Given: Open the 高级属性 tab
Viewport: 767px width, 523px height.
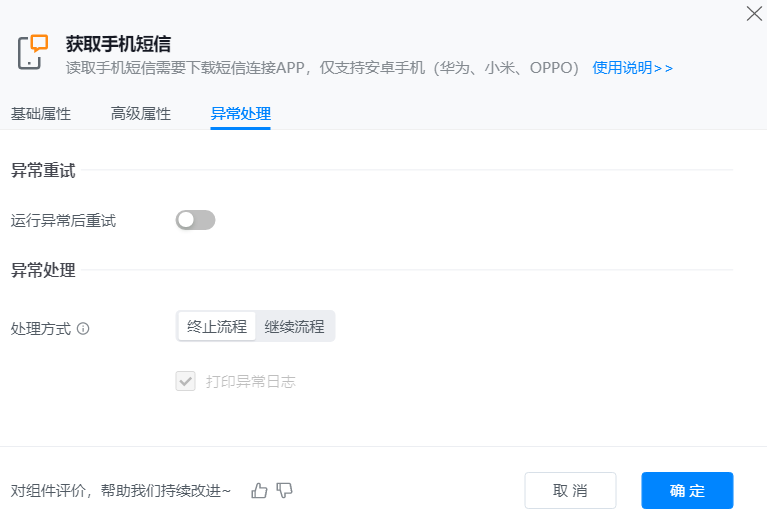Looking at the screenshot, I should 141,113.
